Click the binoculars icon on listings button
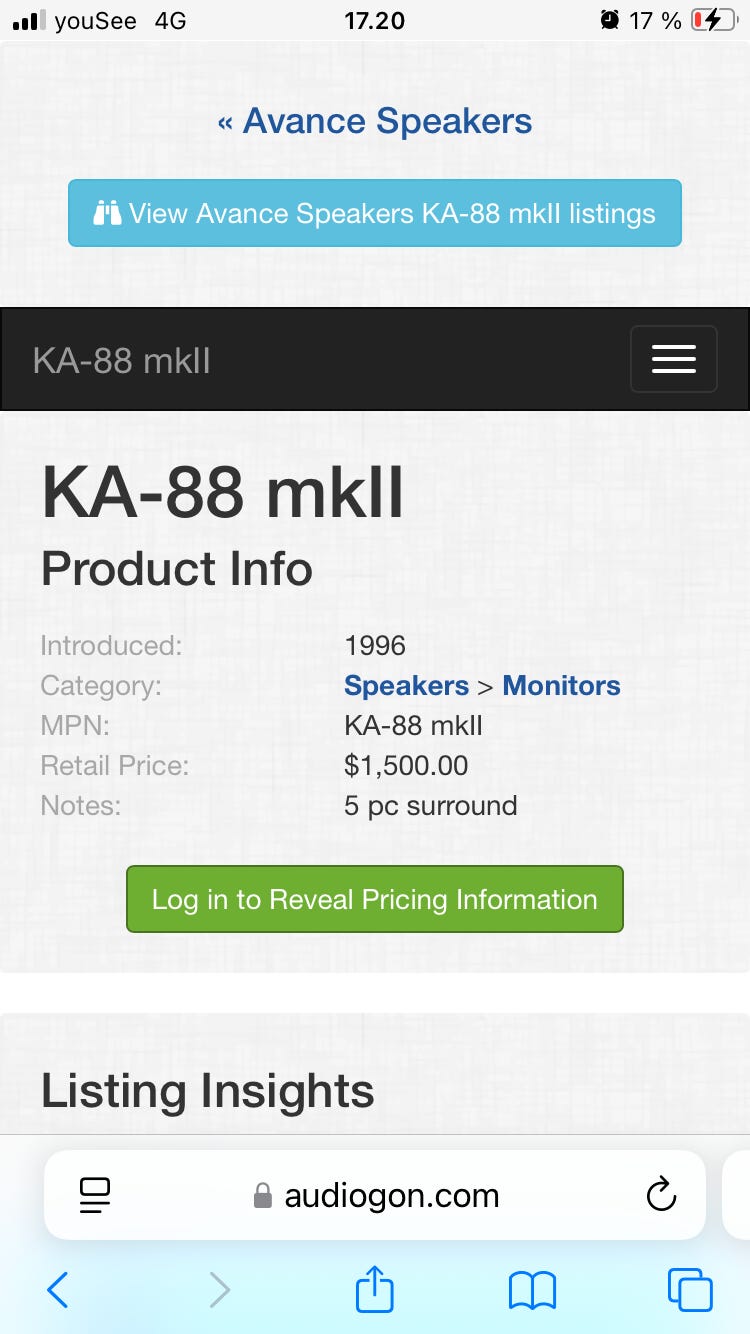 click(107, 213)
